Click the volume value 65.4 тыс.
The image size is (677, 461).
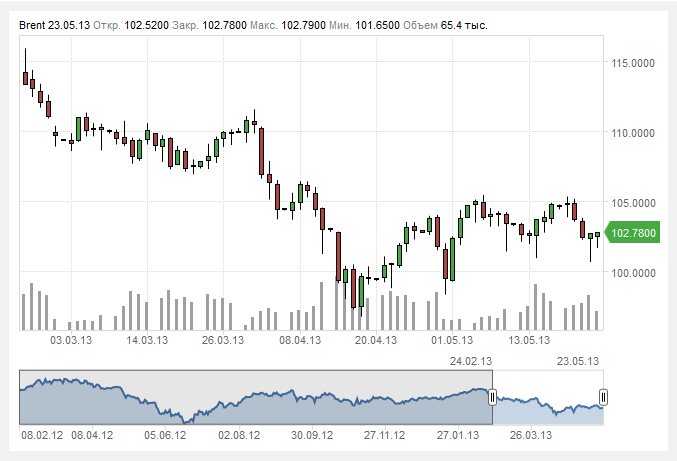pos(464,25)
